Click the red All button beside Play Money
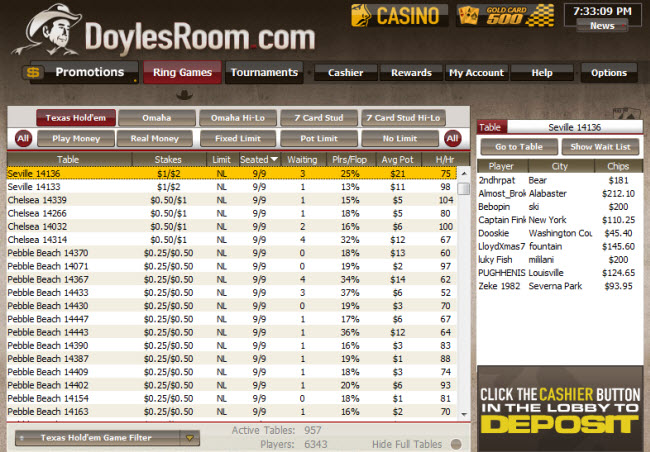This screenshot has width=650, height=452. click(23, 139)
